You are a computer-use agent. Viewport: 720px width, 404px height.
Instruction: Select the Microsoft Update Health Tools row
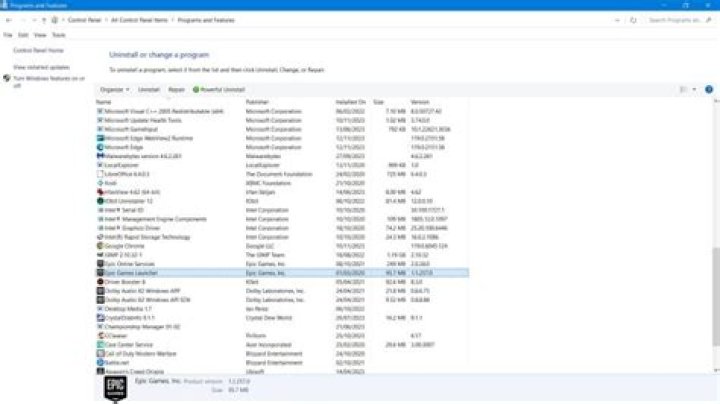(282, 120)
